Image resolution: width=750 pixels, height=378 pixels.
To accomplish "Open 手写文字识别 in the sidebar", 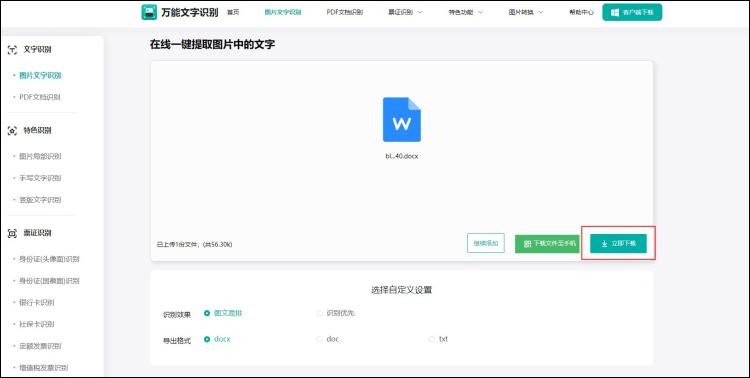I will pyautogui.click(x=40, y=178).
